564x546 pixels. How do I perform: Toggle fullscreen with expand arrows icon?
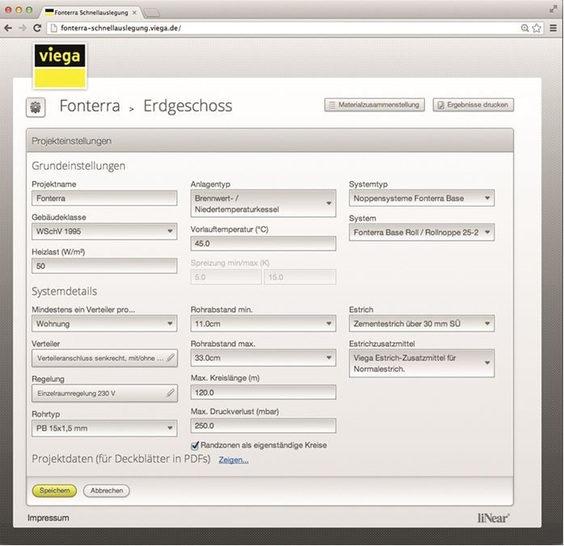(553, 9)
